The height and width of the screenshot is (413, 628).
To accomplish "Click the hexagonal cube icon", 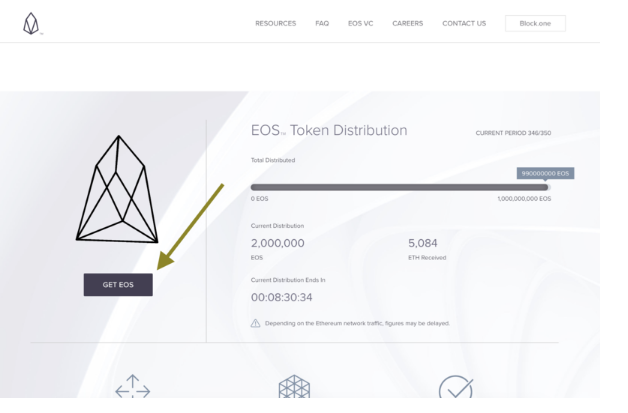I will [x=293, y=389].
